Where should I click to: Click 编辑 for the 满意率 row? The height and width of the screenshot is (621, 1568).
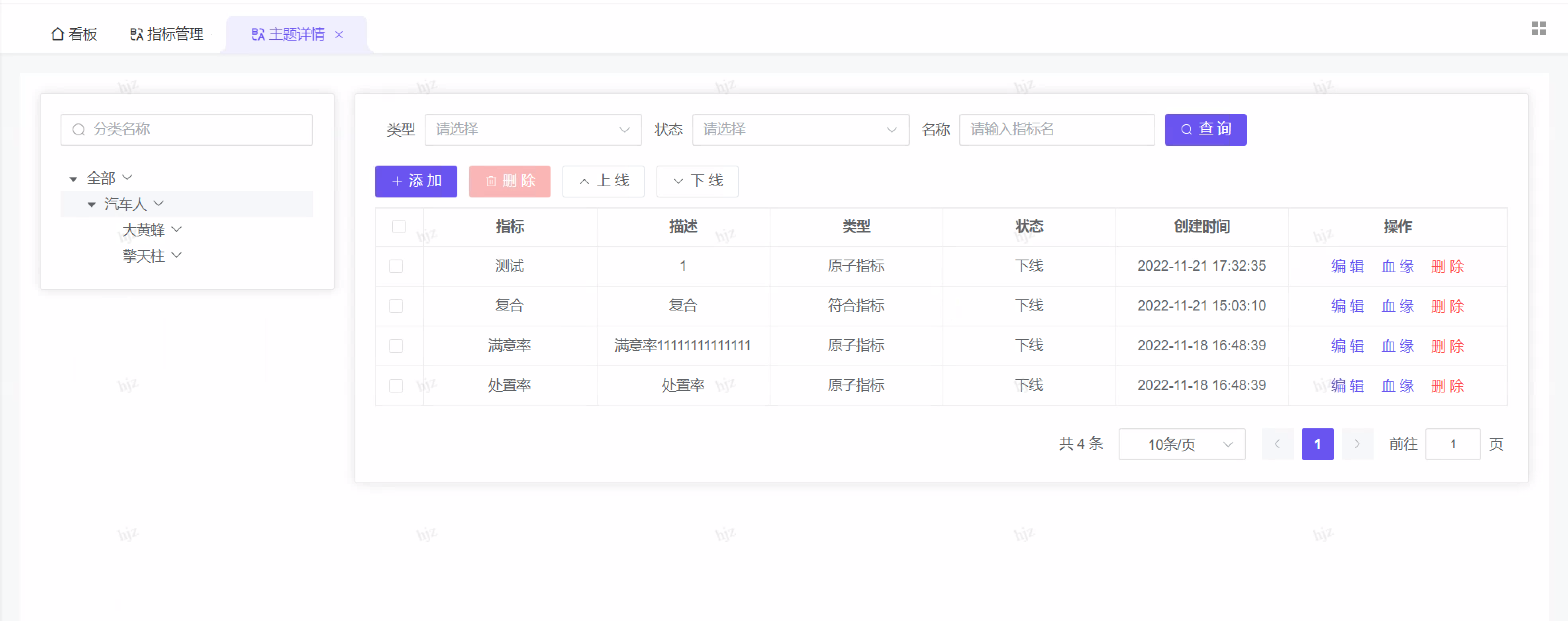click(x=1347, y=346)
